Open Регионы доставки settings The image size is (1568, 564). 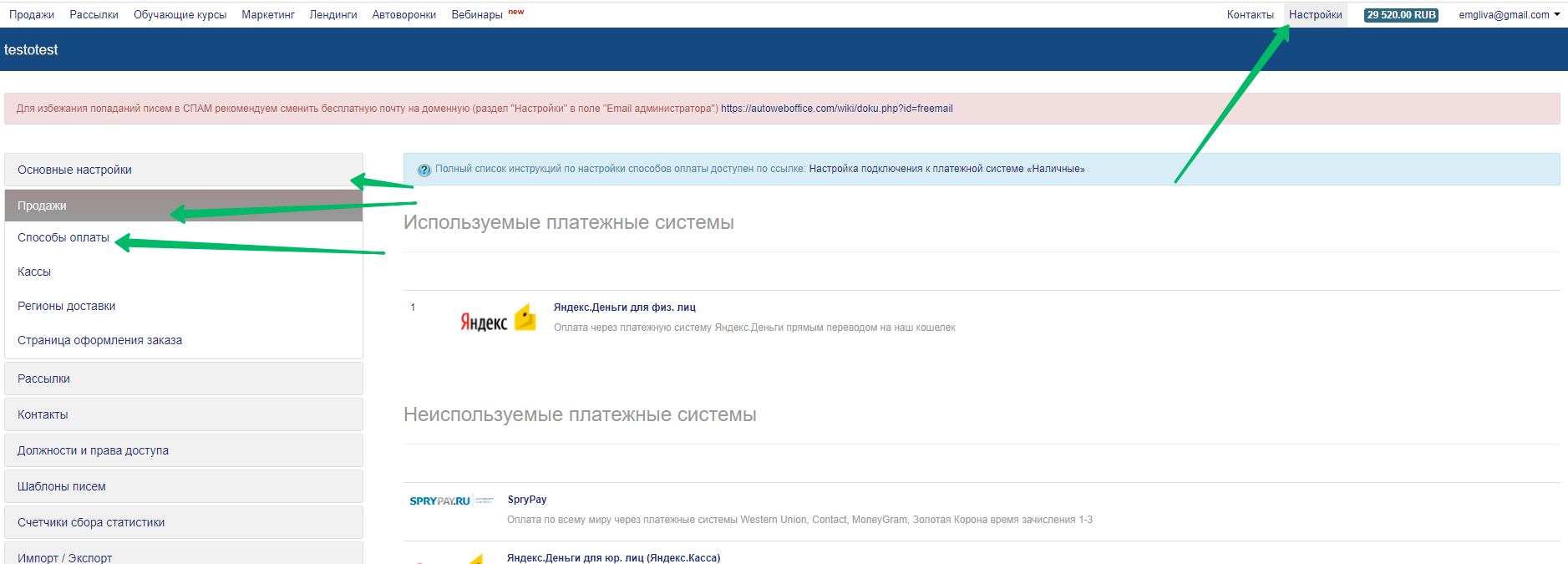tap(67, 306)
